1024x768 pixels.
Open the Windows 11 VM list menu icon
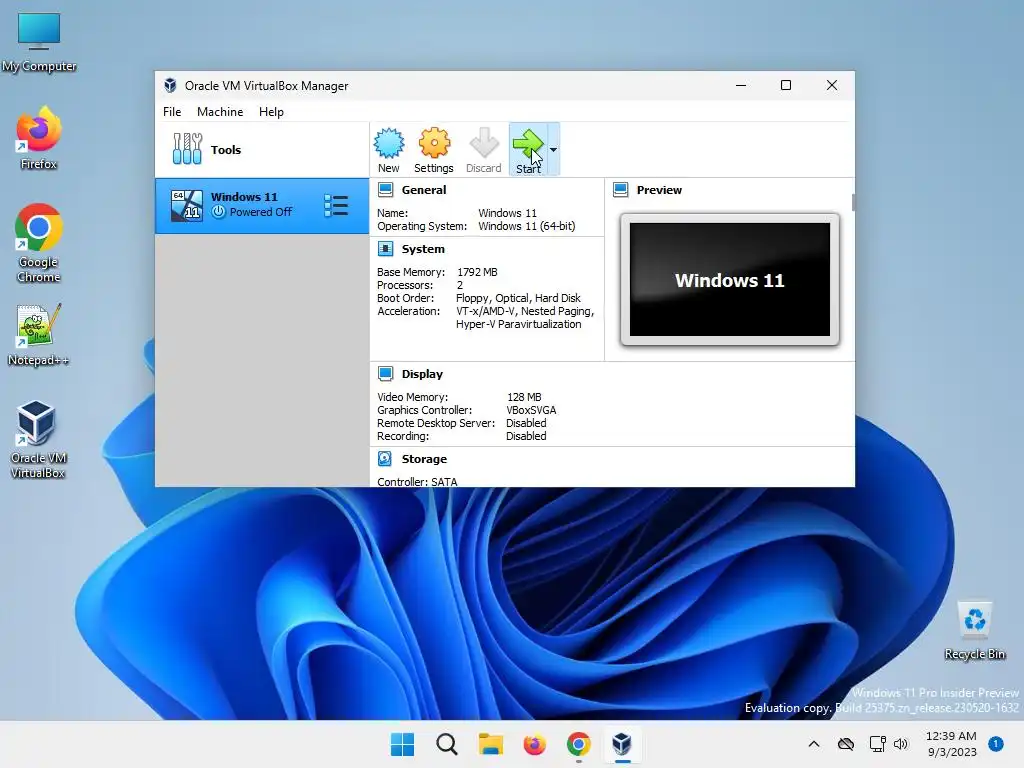(336, 206)
